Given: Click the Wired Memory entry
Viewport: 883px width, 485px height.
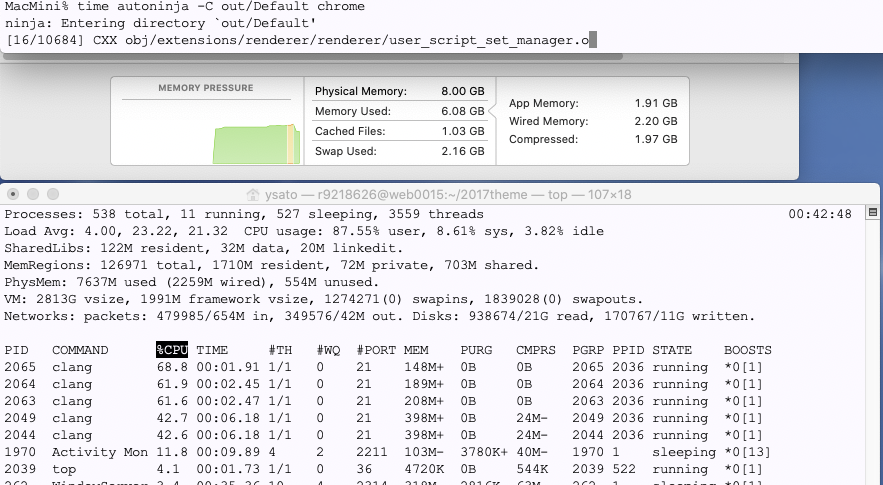Looking at the screenshot, I should (x=592, y=121).
